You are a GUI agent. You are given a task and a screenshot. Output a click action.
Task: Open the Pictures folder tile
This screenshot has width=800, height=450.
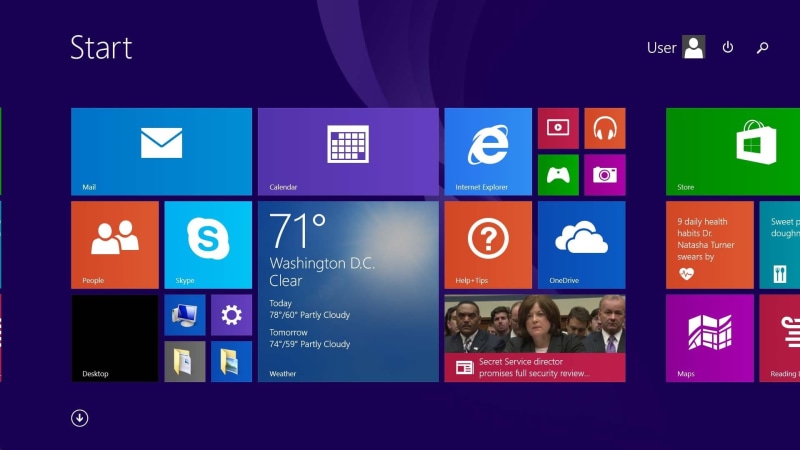coord(231,362)
